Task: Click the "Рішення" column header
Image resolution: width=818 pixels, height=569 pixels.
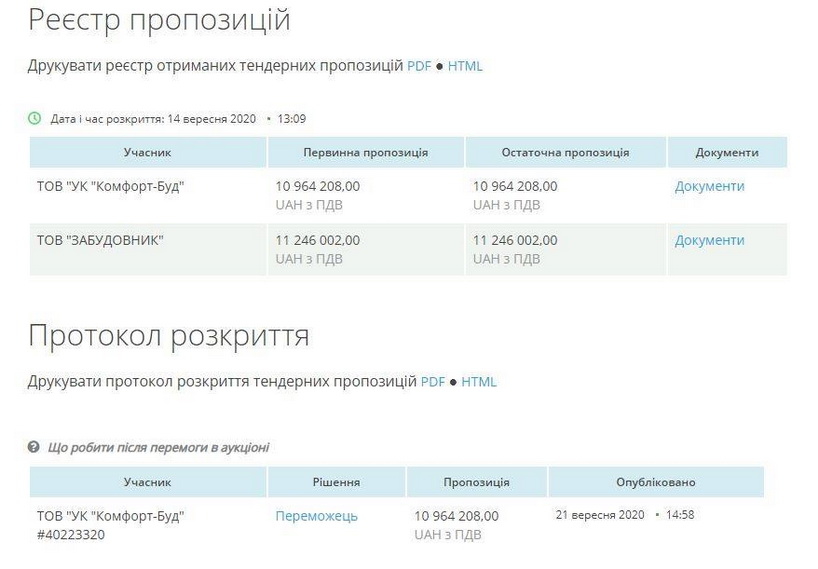Action: (336, 482)
